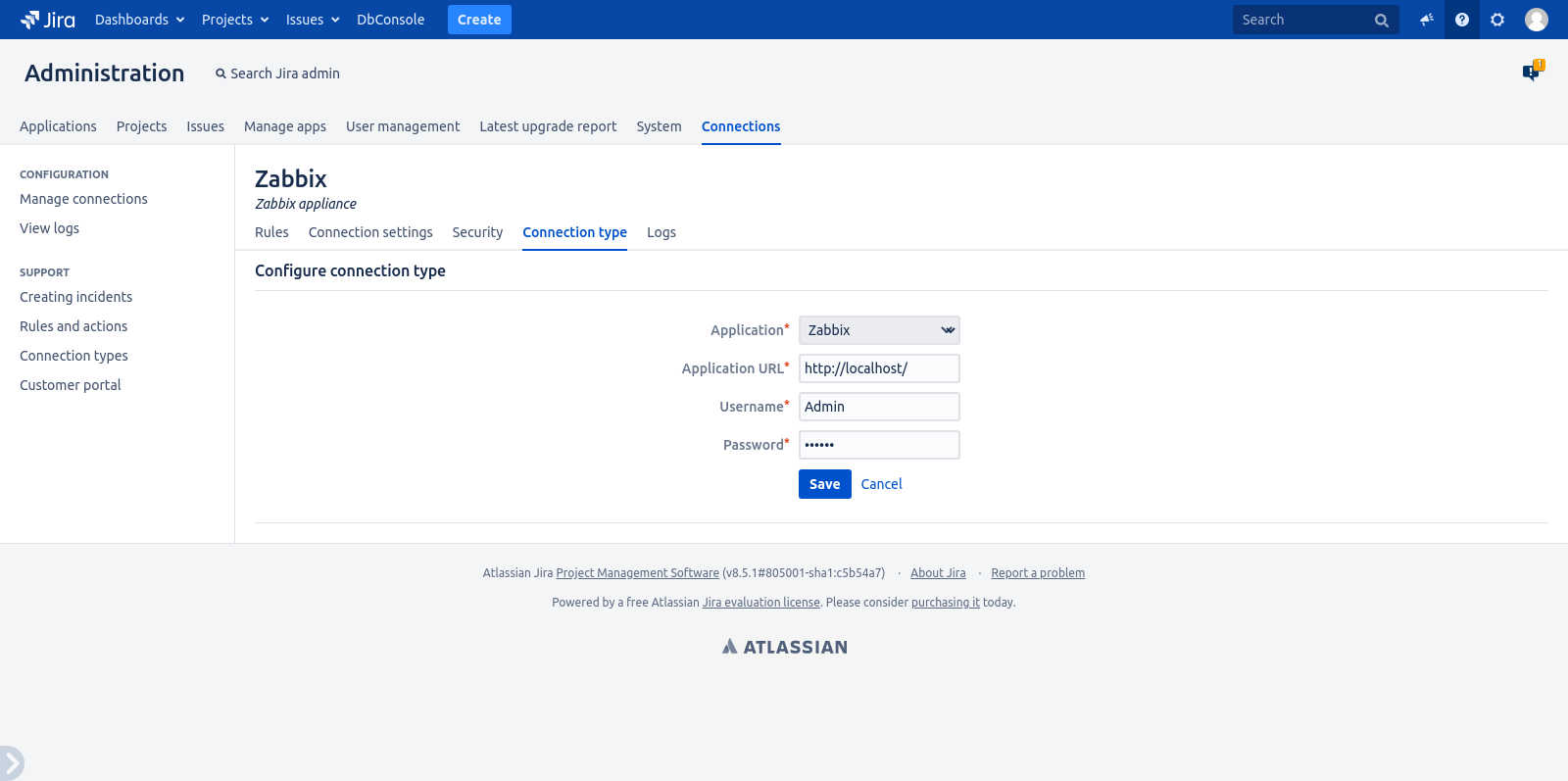Click the magnifier icon in the search box

tap(1382, 20)
